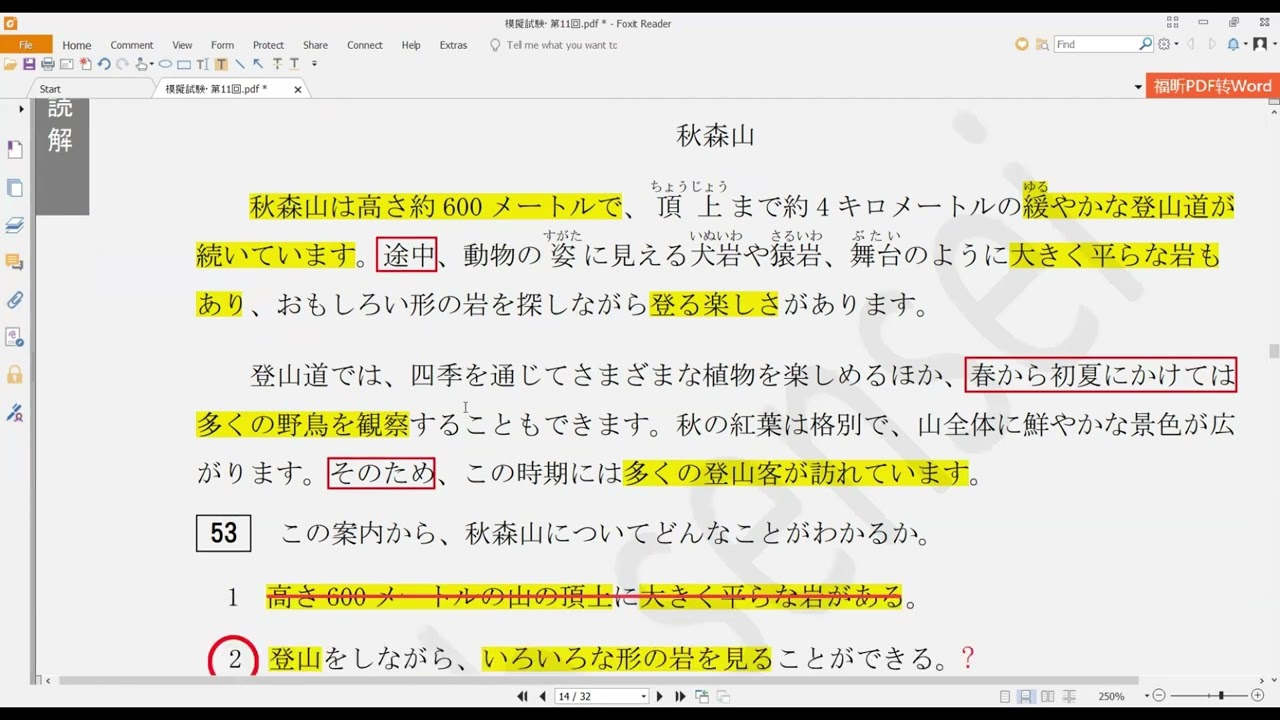Zoom in with the plus button
Image resolution: width=1280 pixels, height=720 pixels.
pos(1256,696)
